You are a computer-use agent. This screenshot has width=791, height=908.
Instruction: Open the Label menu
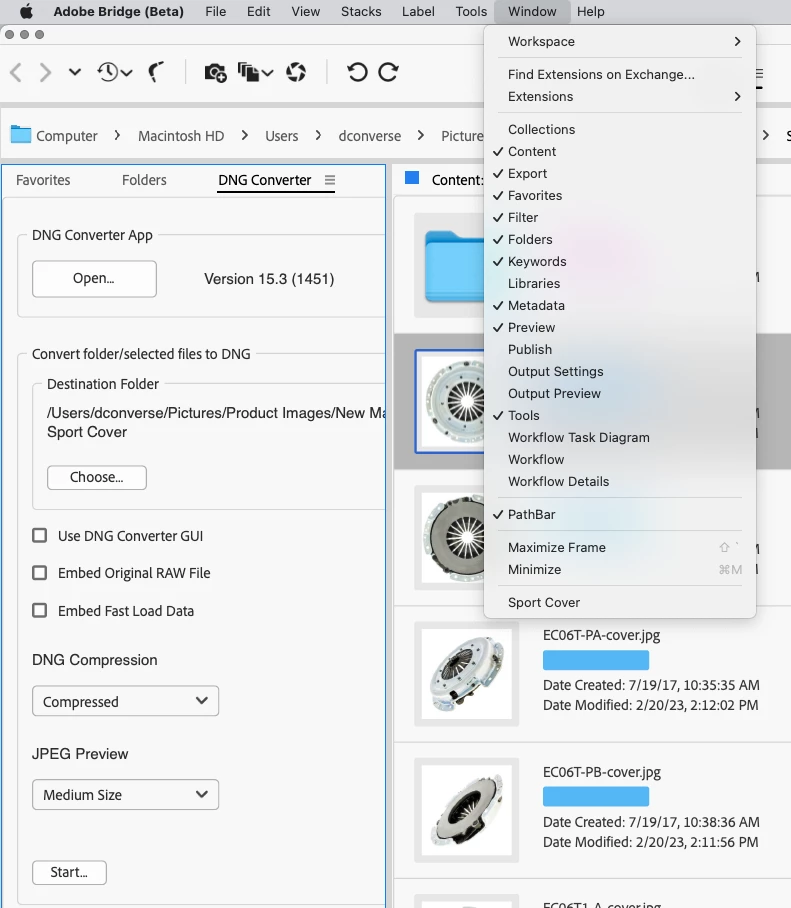[418, 12]
